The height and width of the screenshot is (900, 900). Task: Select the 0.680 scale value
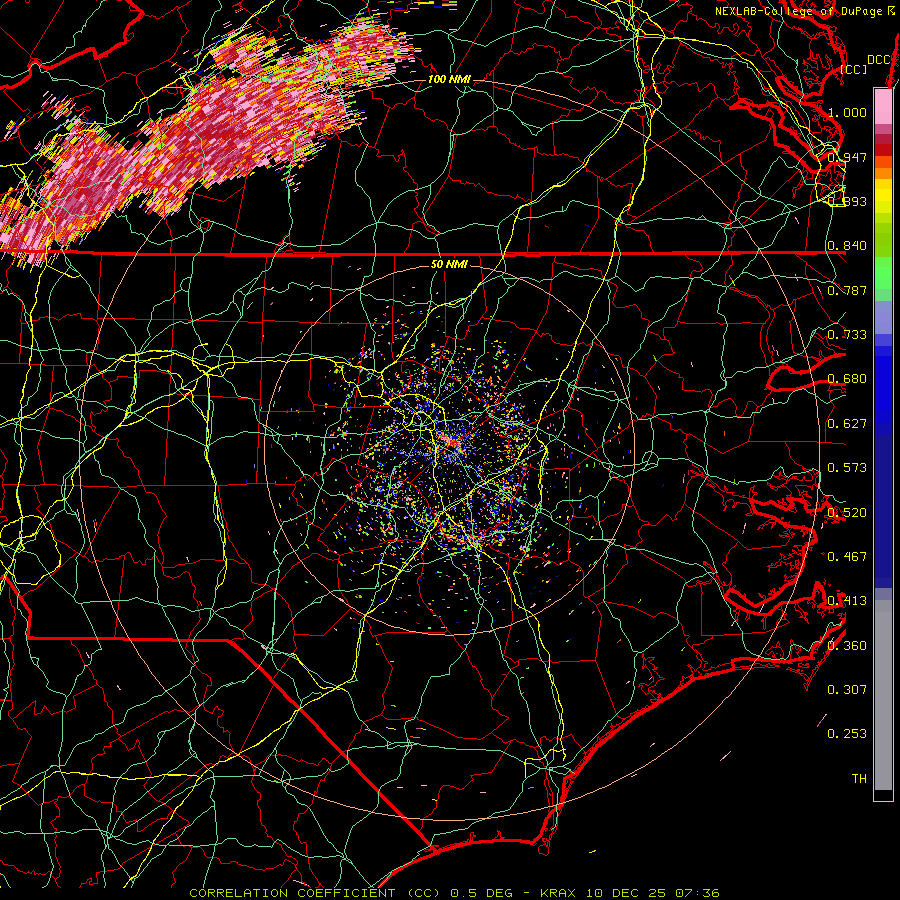pyautogui.click(x=847, y=379)
